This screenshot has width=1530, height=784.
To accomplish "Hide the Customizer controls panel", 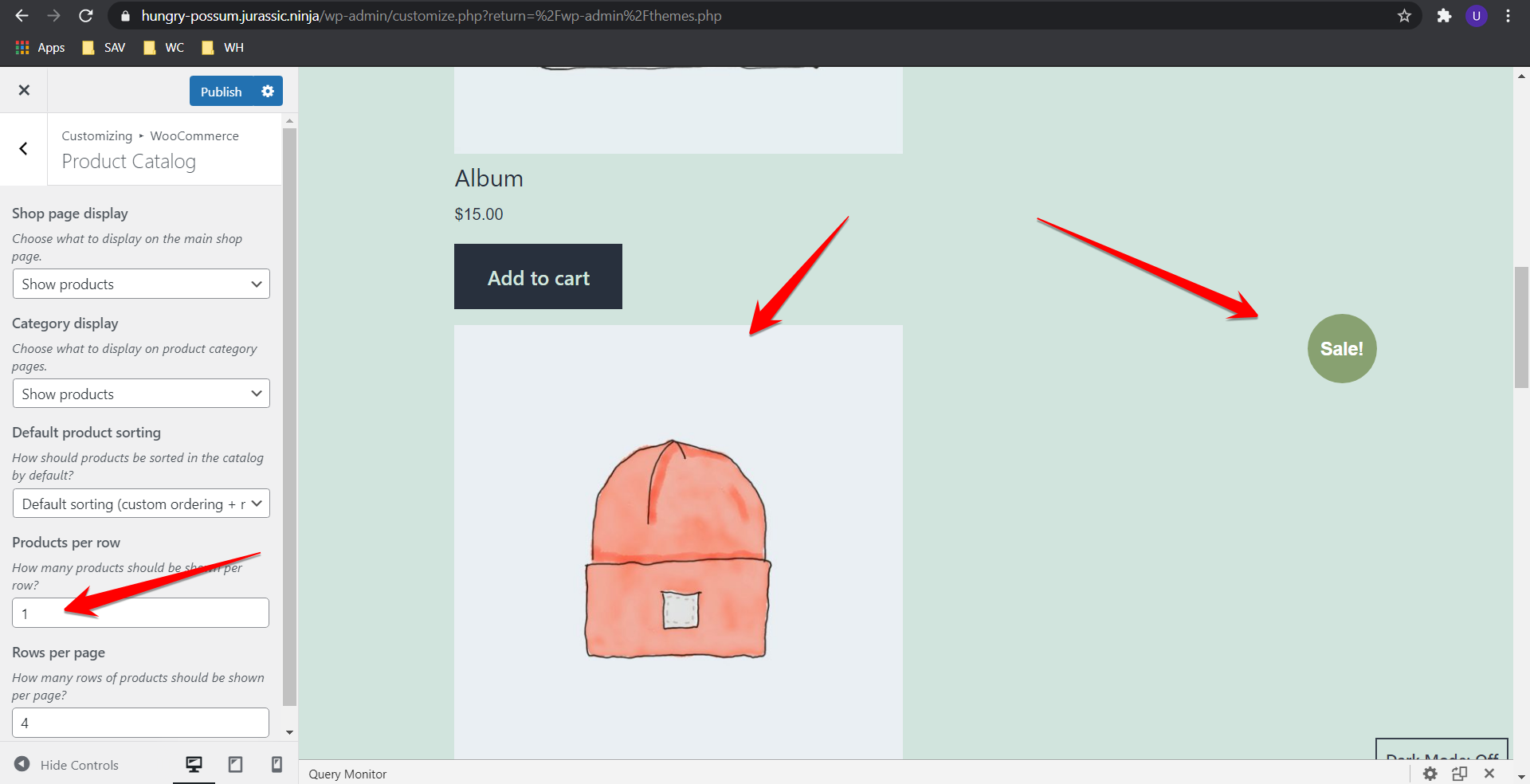I will [66, 764].
